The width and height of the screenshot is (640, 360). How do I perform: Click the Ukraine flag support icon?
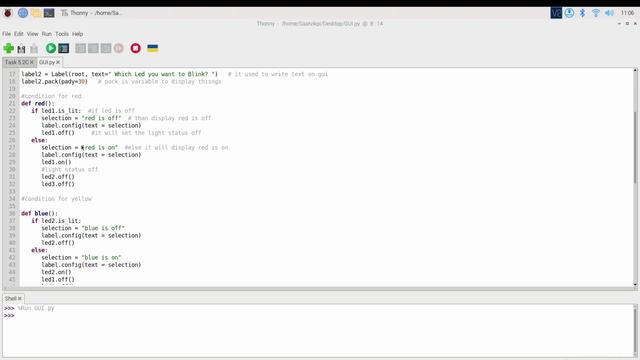pyautogui.click(x=153, y=49)
